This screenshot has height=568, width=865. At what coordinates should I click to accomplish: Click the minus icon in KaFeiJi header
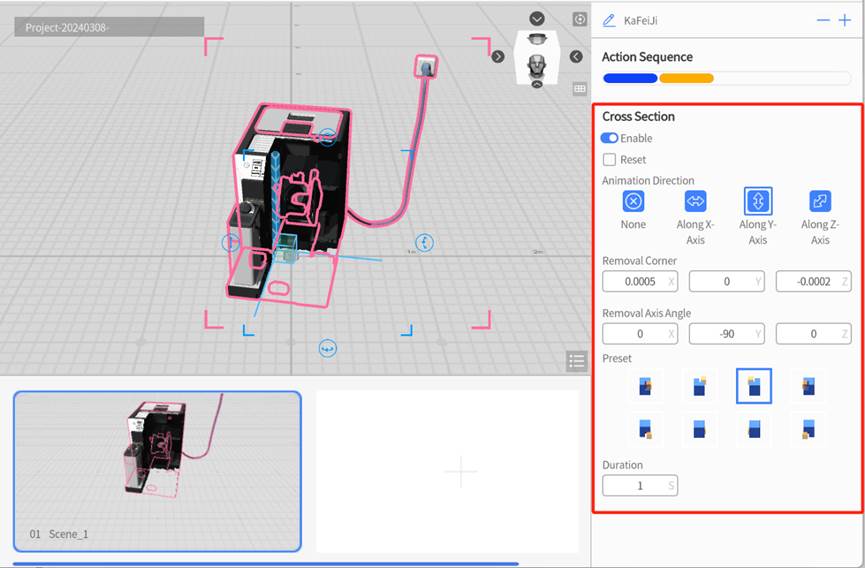pos(823,20)
